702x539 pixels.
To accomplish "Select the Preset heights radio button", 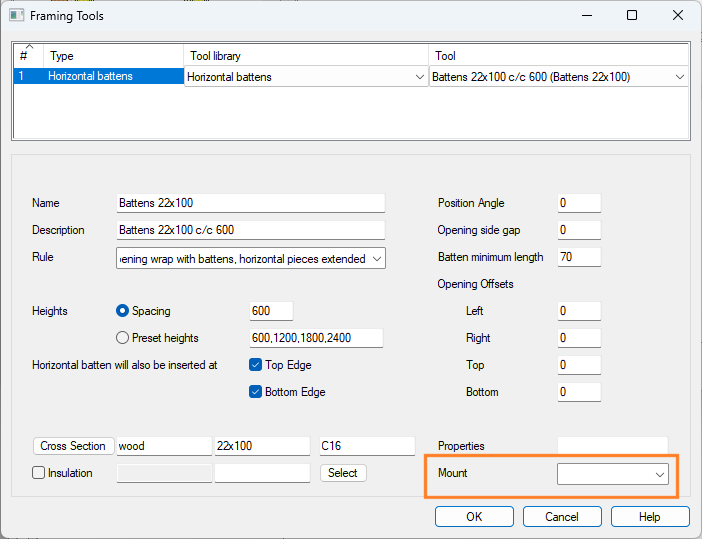I will click(124, 338).
